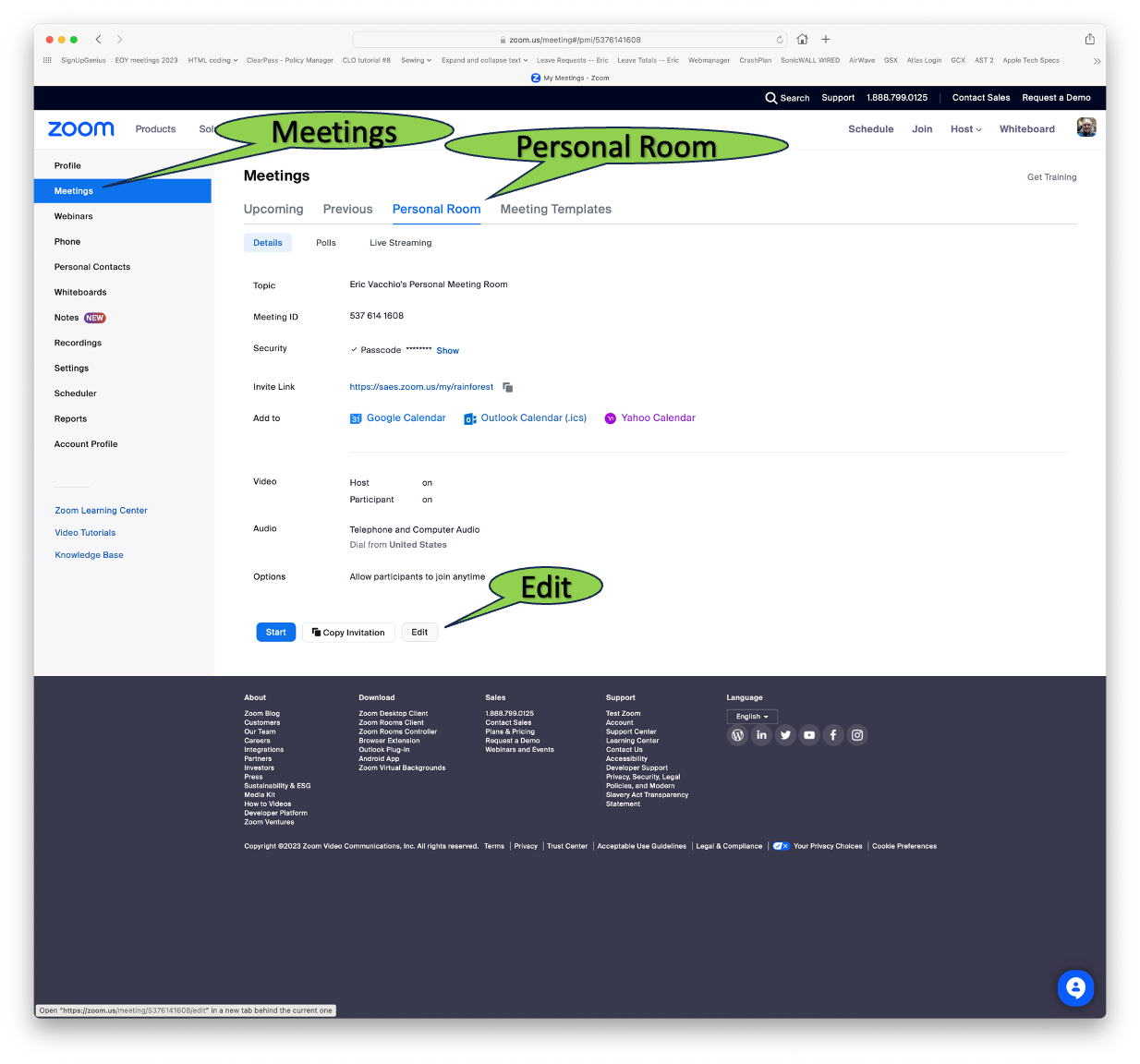Open Meetings in the sidebar
Screen dimensions: 1140x1064
click(123, 191)
